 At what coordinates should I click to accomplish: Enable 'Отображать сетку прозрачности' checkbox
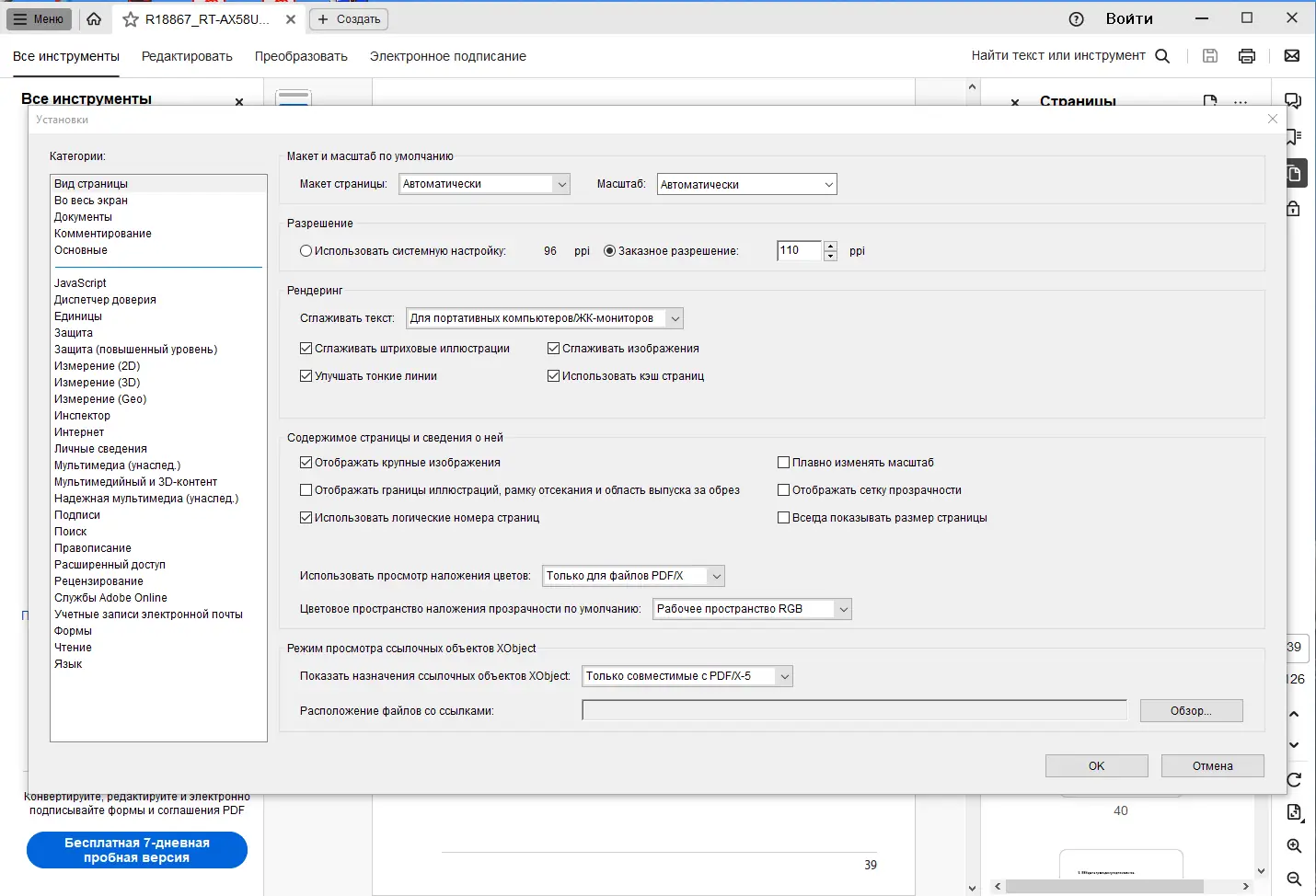(x=783, y=490)
